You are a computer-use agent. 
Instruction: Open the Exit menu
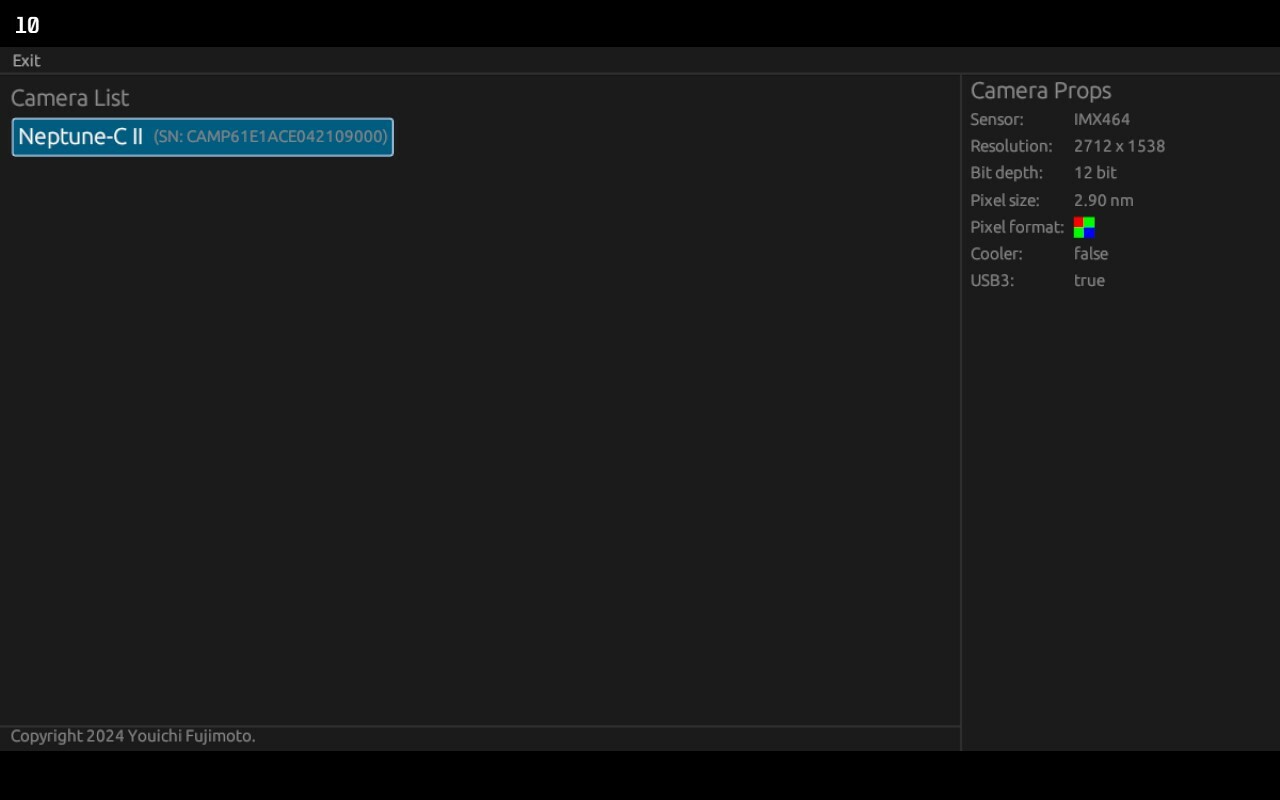click(x=25, y=61)
